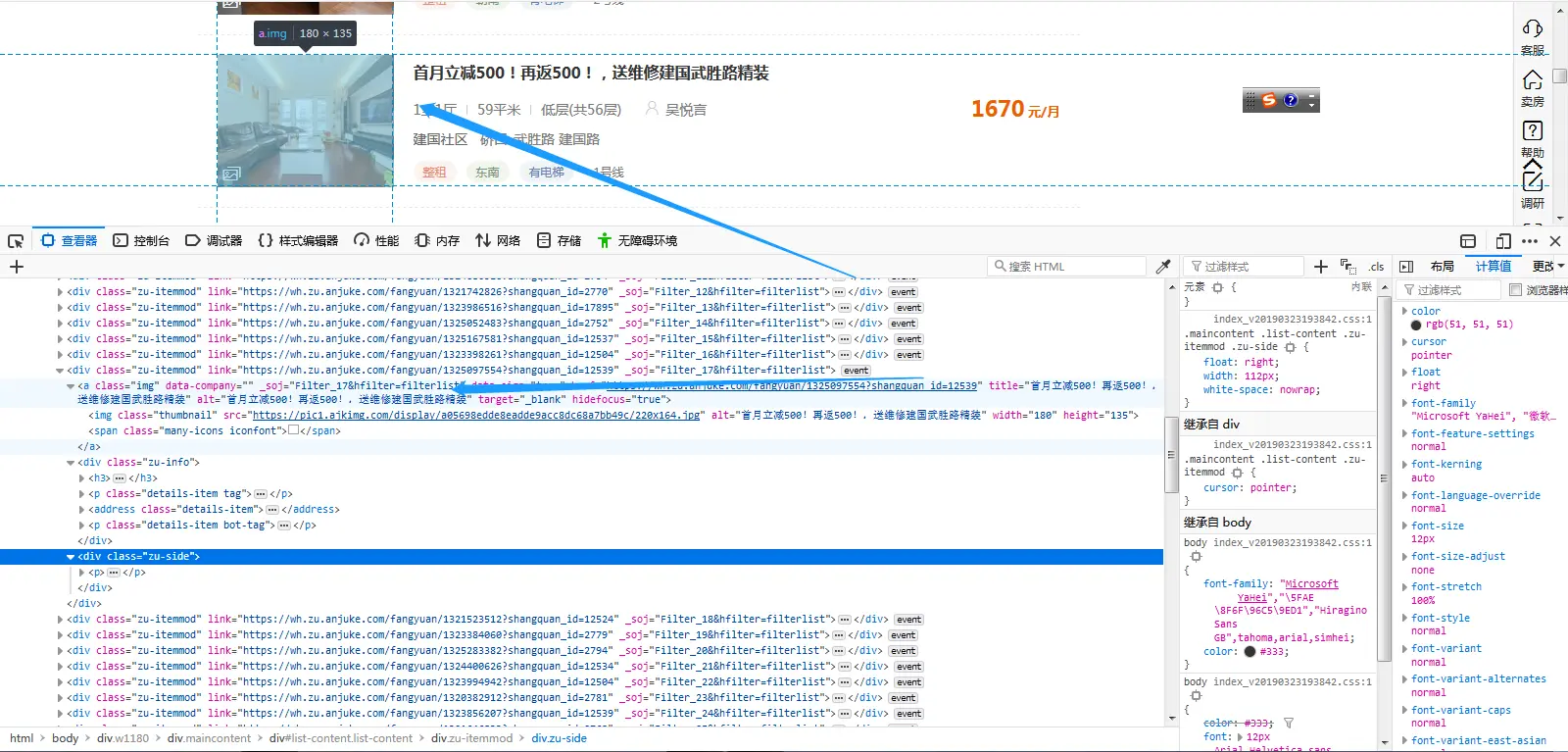The height and width of the screenshot is (752, 1568).
Task: Switch to the 调试器 debugger tab
Action: (x=214, y=240)
